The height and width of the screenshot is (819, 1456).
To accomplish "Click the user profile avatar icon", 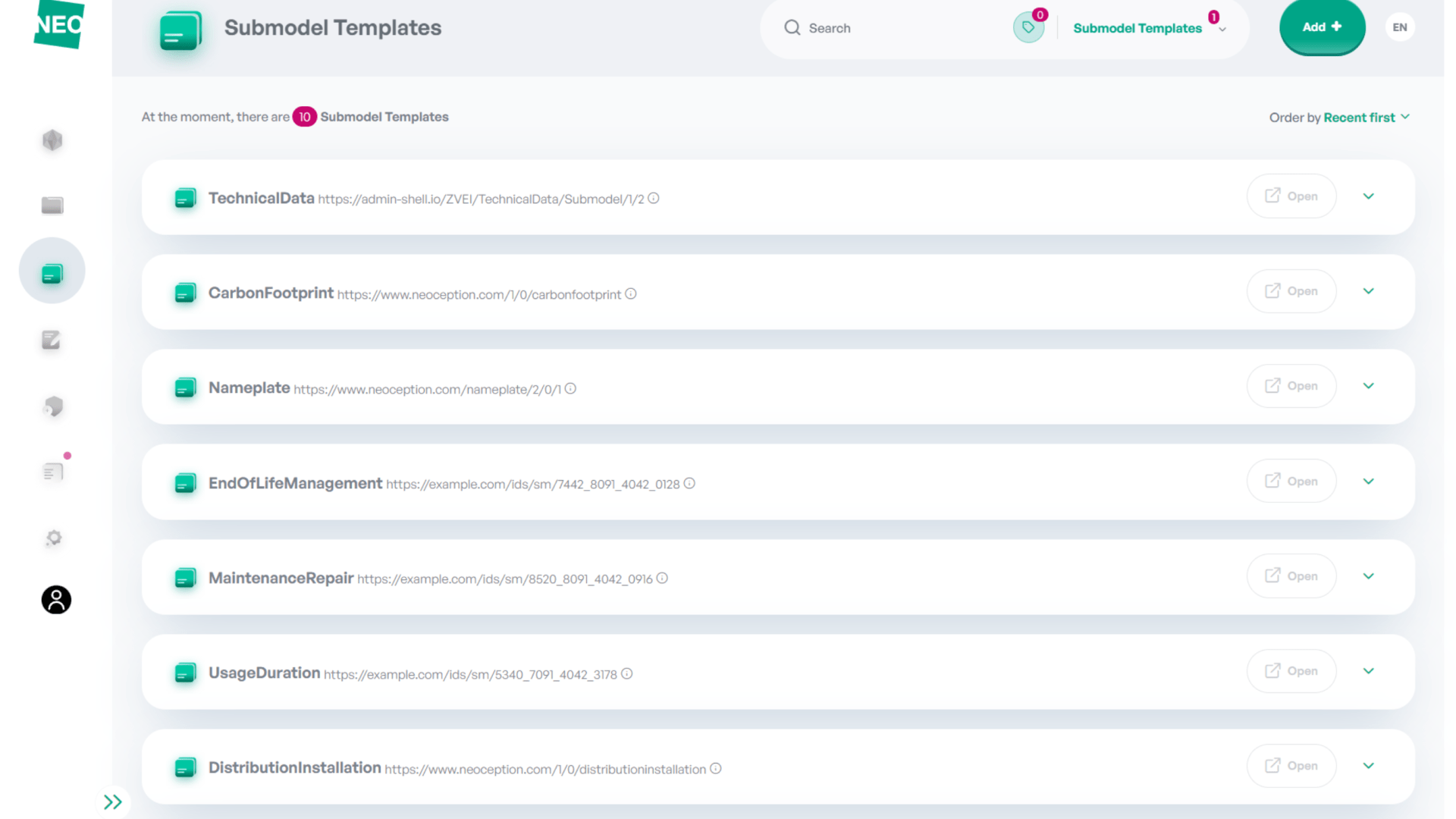I will click(x=56, y=600).
